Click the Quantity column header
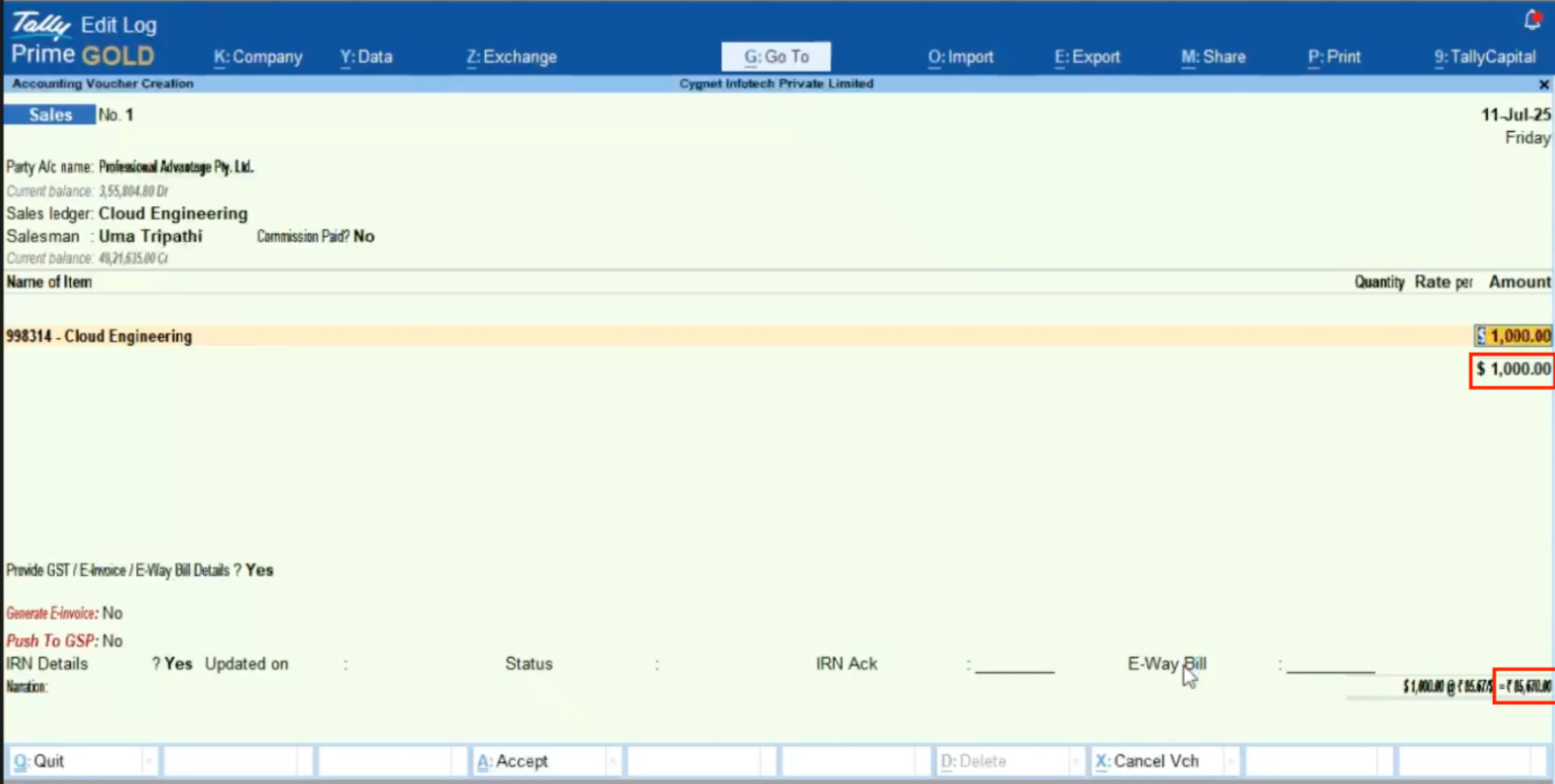This screenshot has width=1555, height=784. pyautogui.click(x=1379, y=282)
